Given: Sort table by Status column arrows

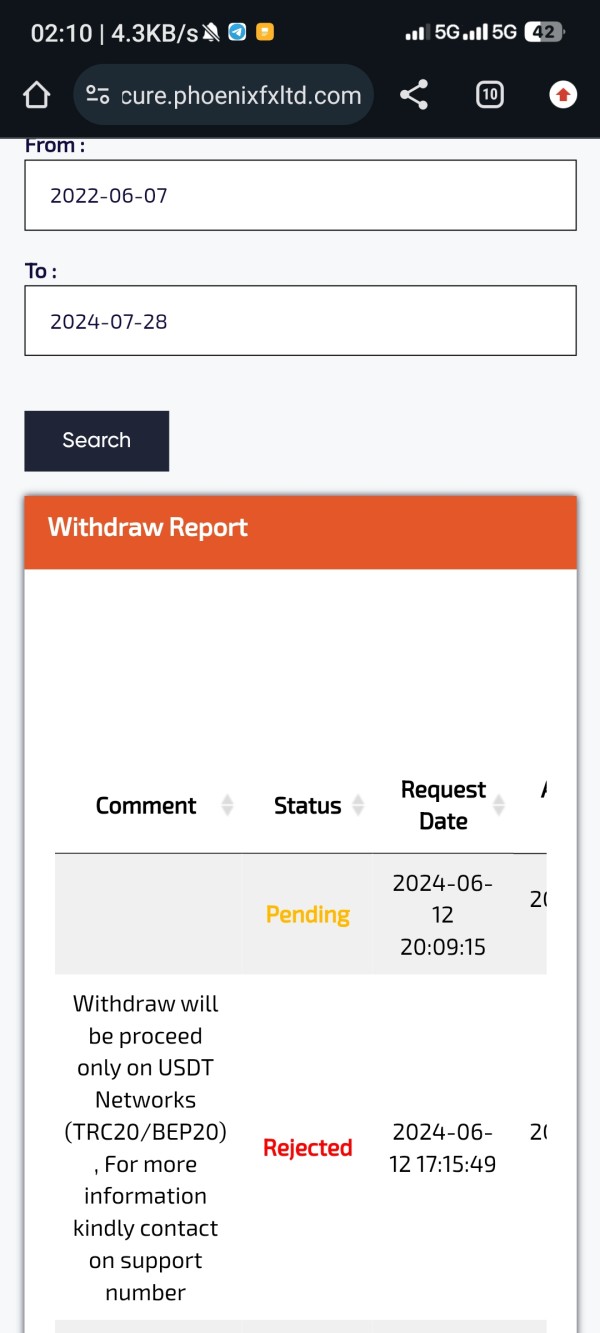Looking at the screenshot, I should pyautogui.click(x=358, y=805).
